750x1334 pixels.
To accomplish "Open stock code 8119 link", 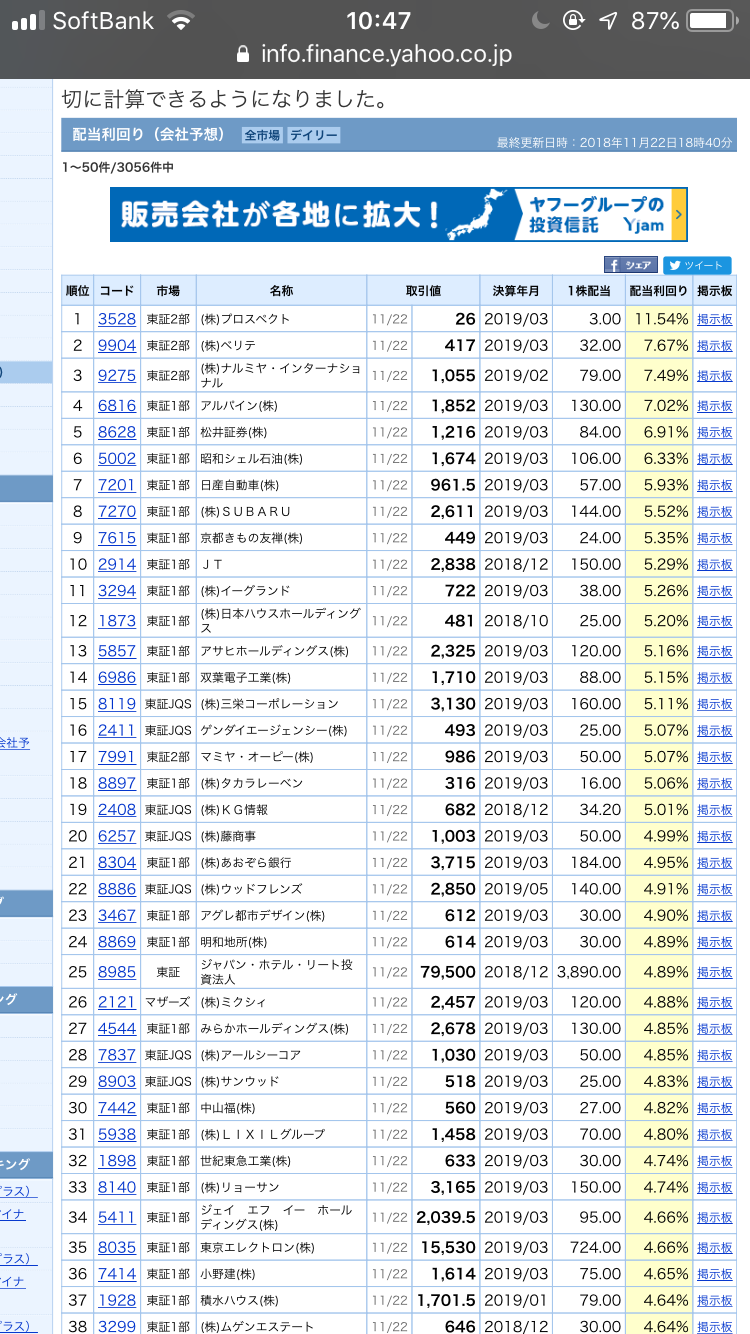I will coord(117,704).
